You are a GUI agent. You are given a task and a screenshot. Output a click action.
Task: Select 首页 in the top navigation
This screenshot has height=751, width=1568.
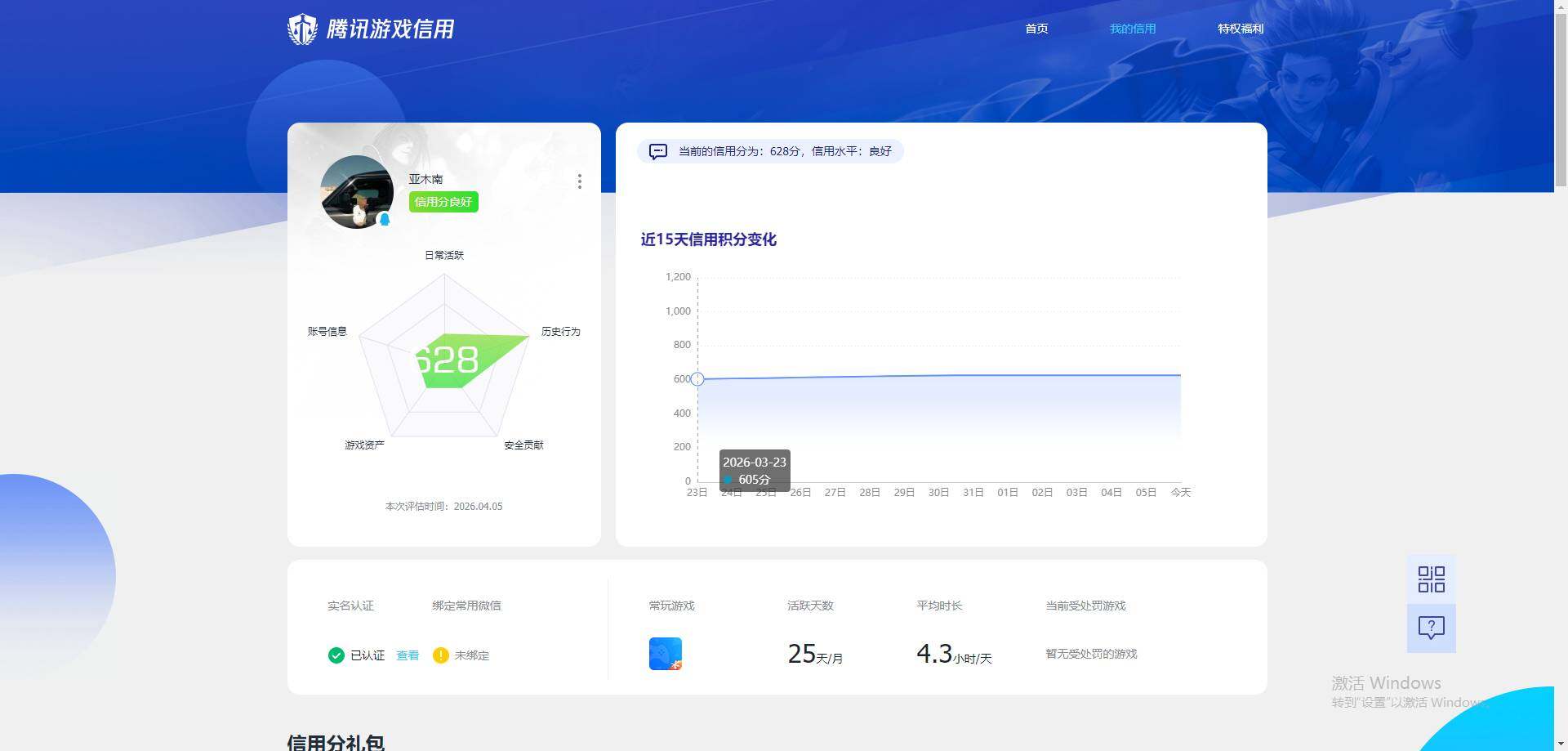coord(1036,28)
